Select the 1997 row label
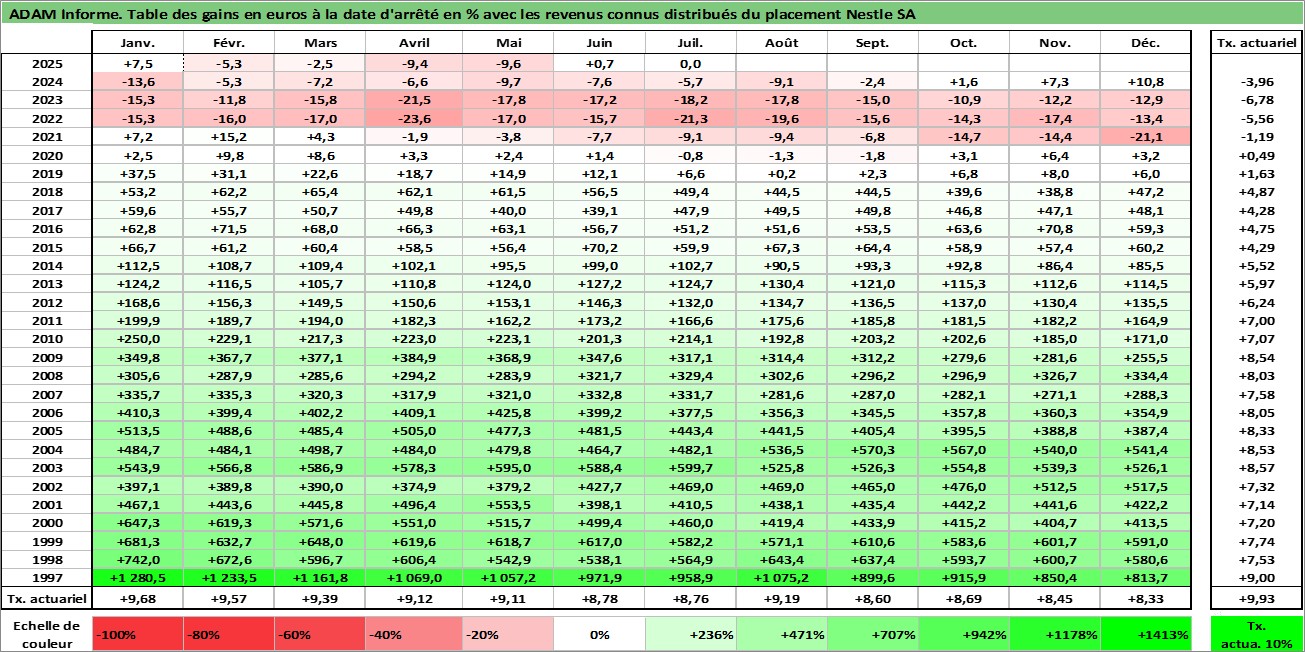 pos(46,578)
